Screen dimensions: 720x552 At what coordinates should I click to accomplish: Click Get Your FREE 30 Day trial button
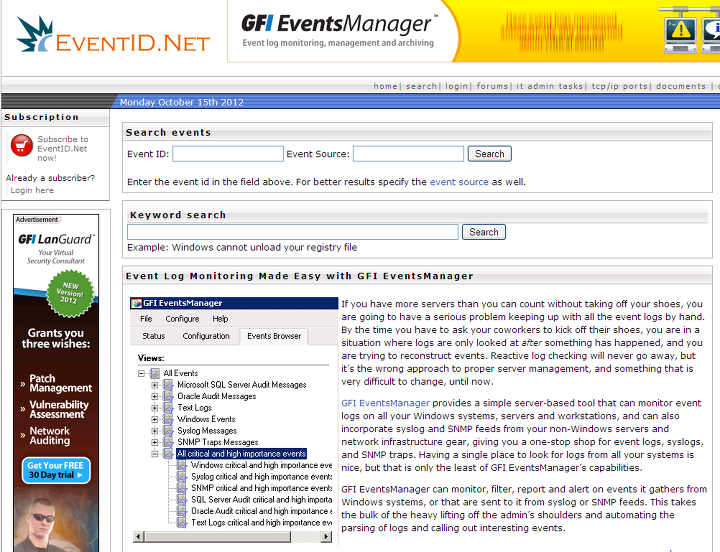tap(56, 470)
